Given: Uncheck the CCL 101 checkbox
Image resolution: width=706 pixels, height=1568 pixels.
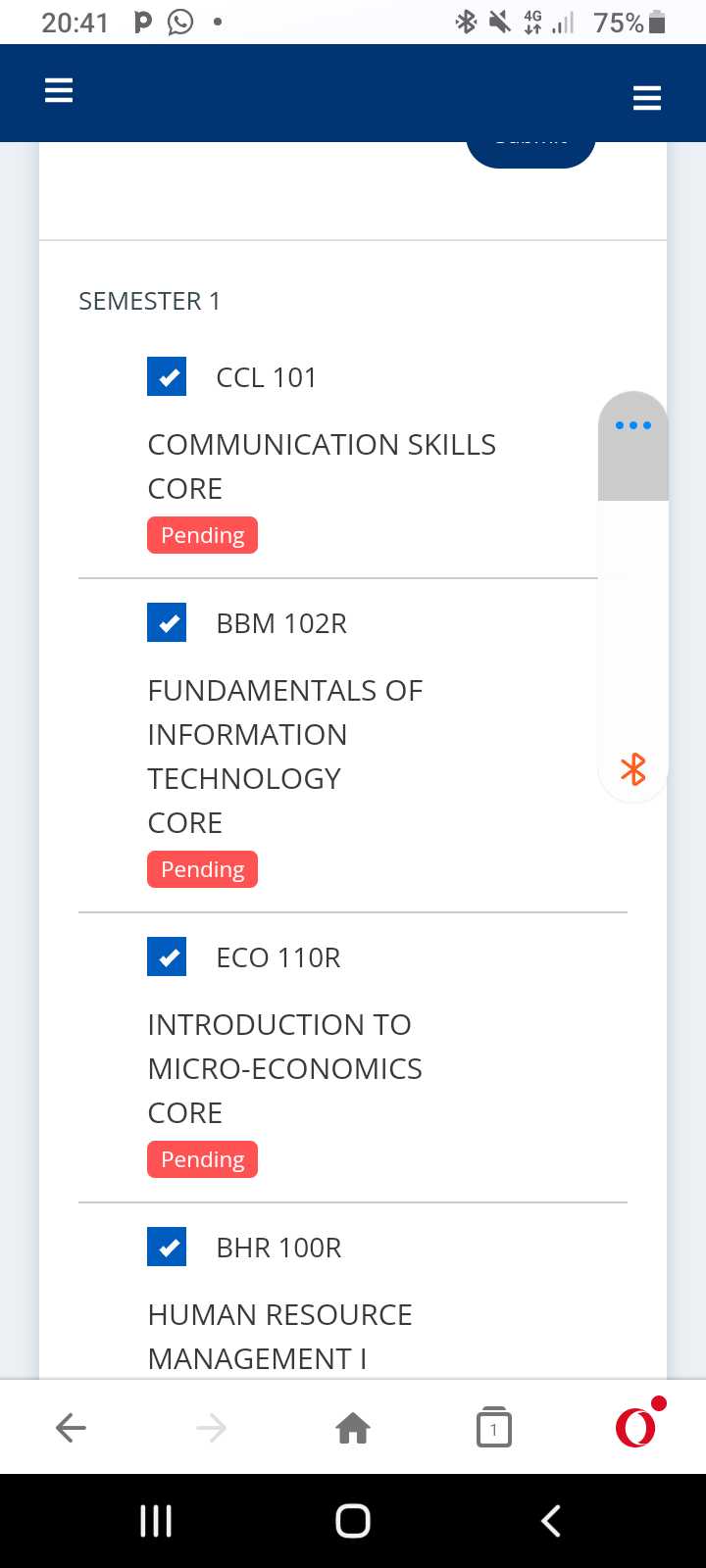Looking at the screenshot, I should (167, 376).
